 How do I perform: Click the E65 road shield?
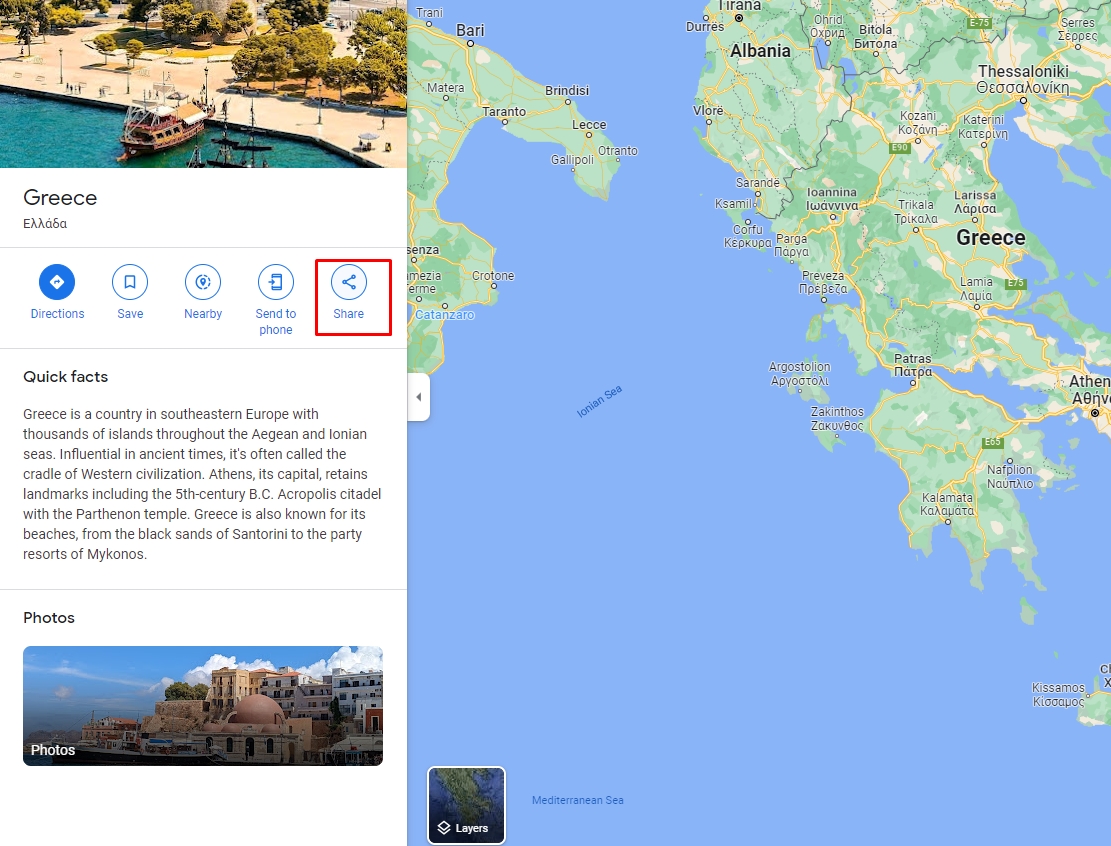point(993,442)
